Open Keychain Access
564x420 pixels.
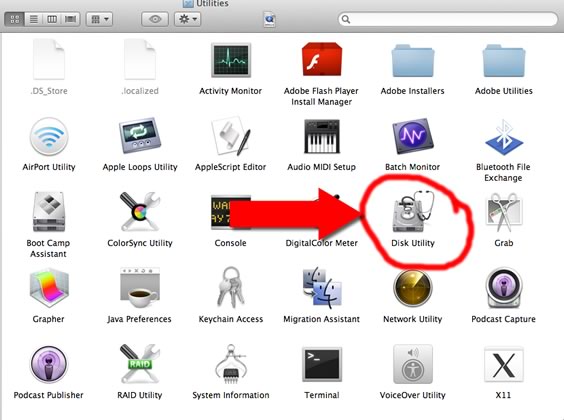(231, 288)
